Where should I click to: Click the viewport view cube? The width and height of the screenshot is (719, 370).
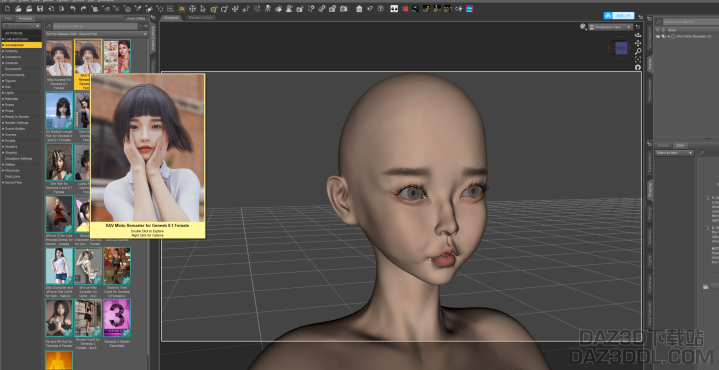(621, 48)
